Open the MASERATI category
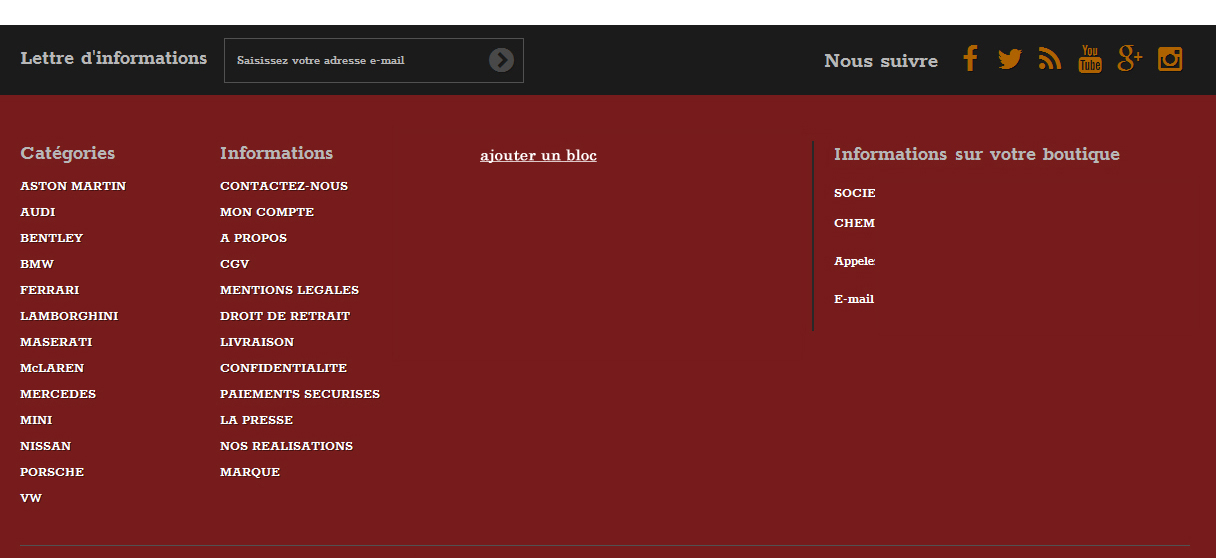 [x=56, y=342]
